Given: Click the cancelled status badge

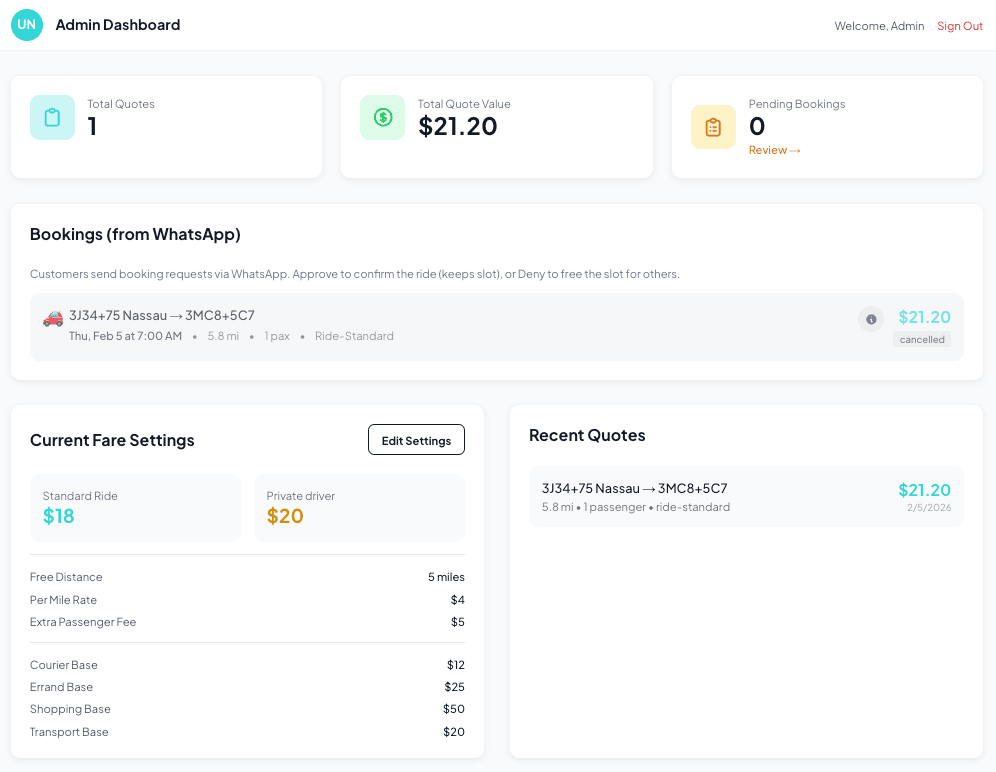Looking at the screenshot, I should pos(922,339).
